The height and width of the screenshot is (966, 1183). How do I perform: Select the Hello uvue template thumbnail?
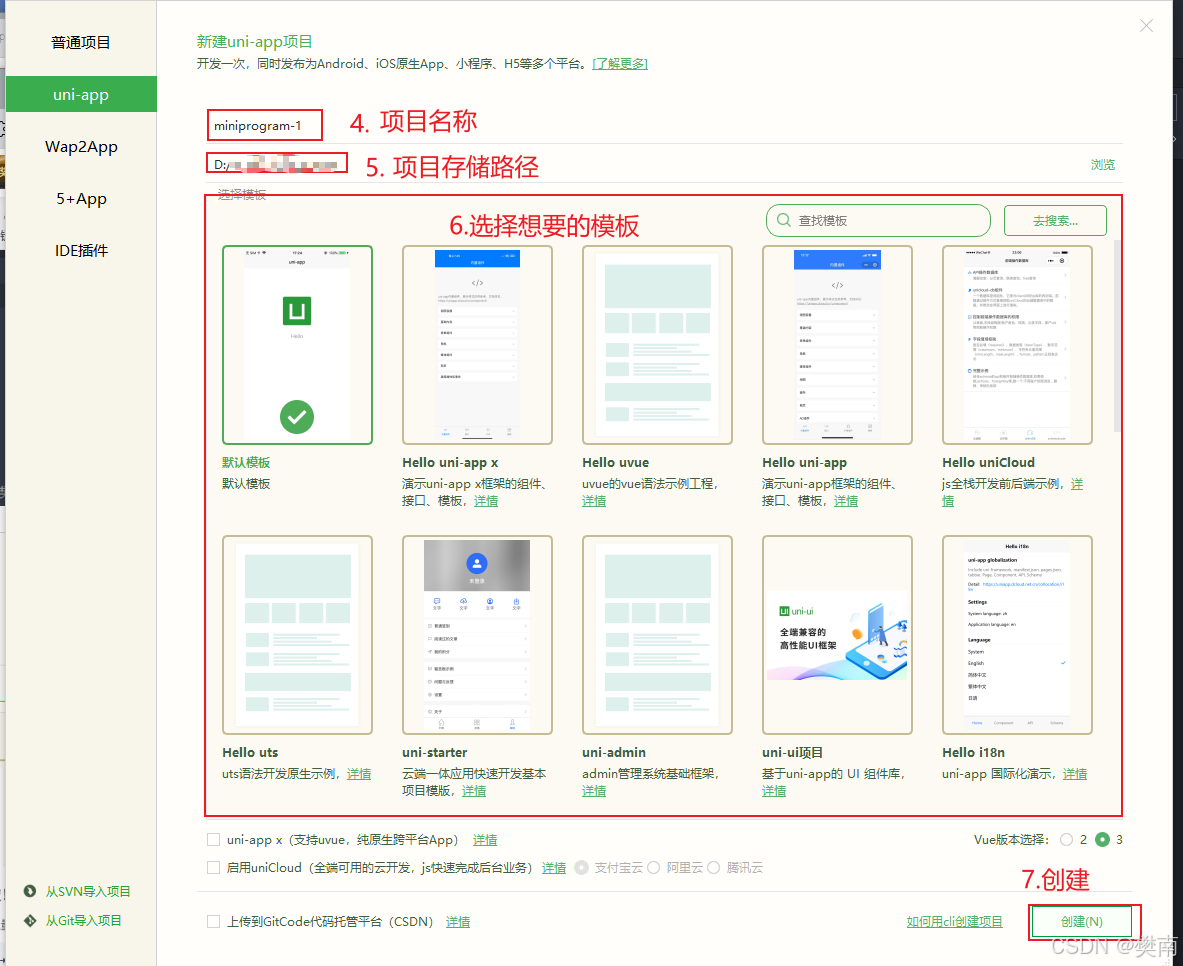657,345
